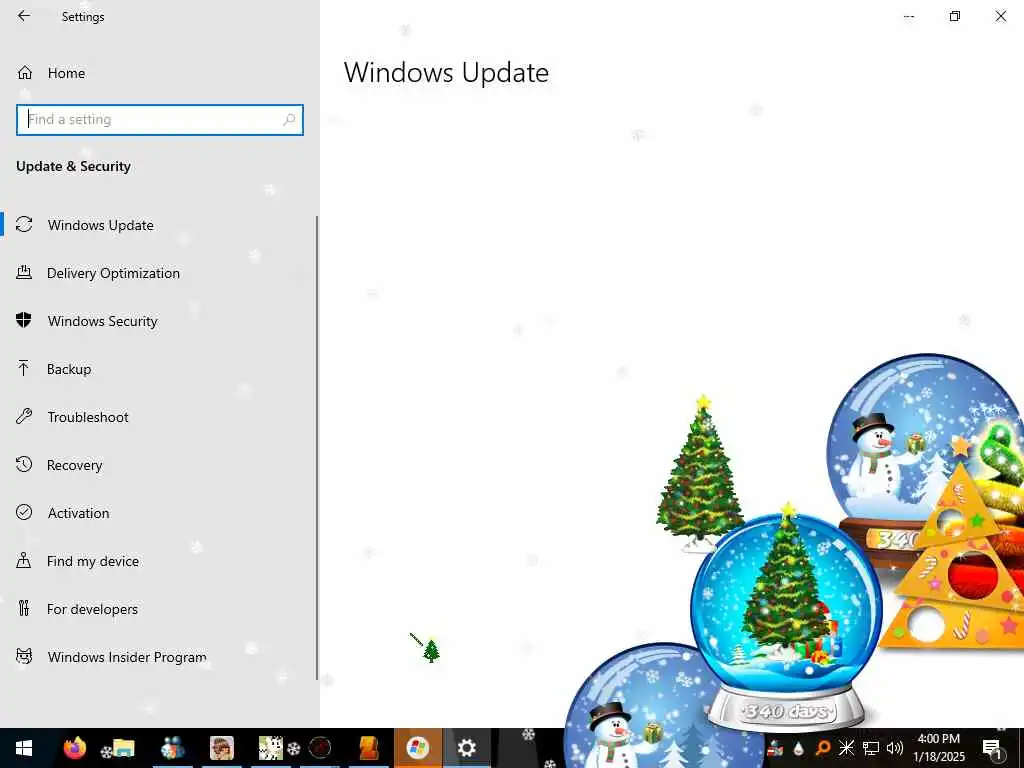
Task: Open the dark round-icon taskbar app
Action: [x=320, y=748]
